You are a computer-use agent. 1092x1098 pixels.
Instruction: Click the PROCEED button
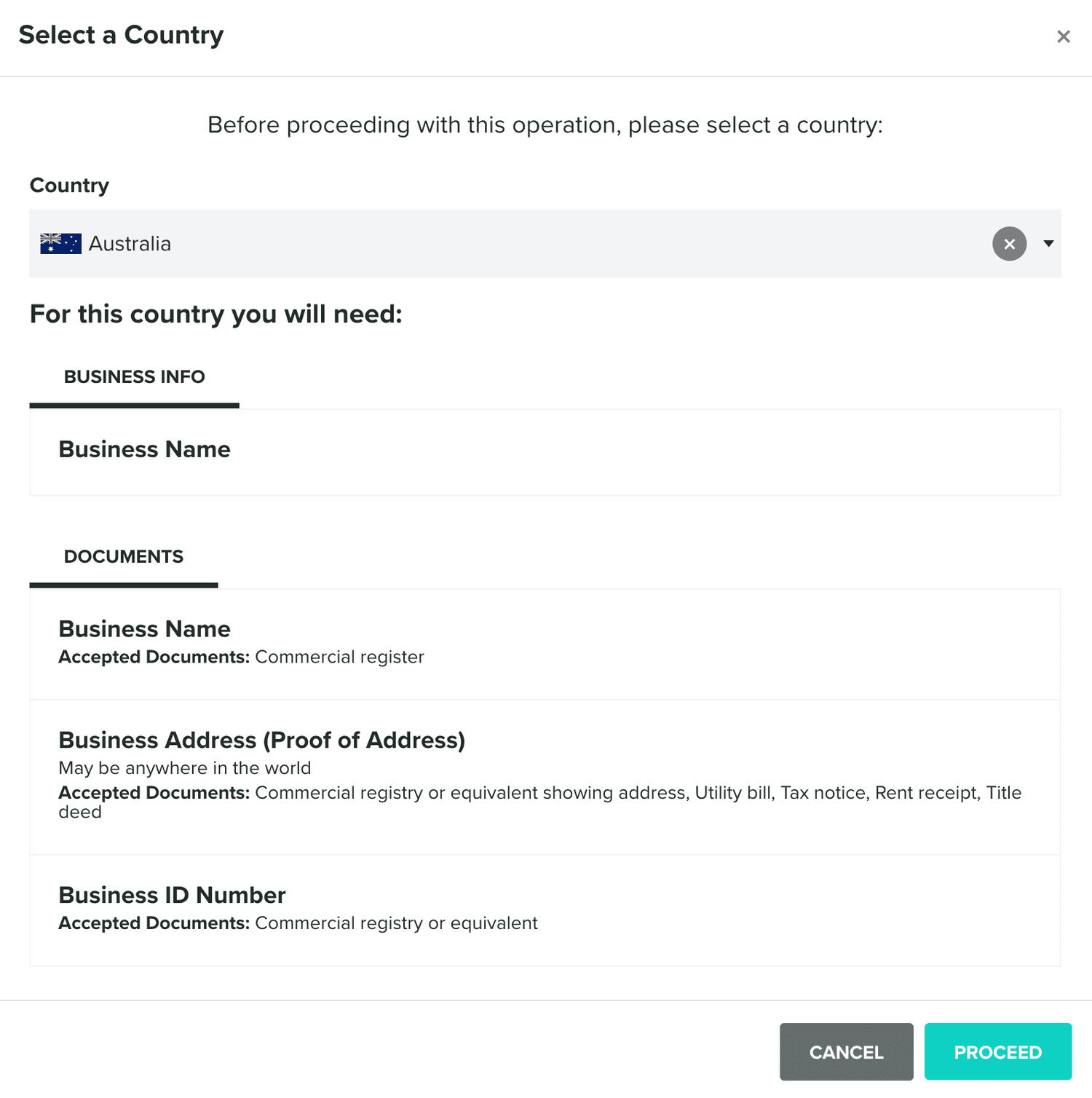997,1051
